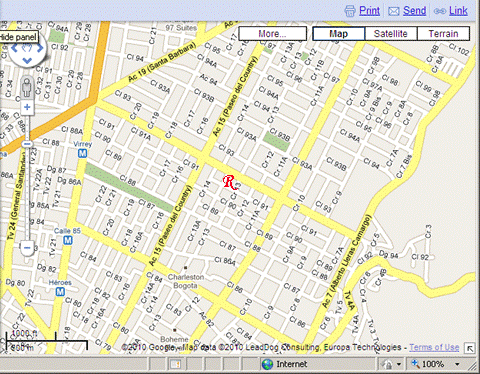Click the 'Dg 86A' street label
The width and height of the screenshot is (480, 374).
(x=69, y=181)
